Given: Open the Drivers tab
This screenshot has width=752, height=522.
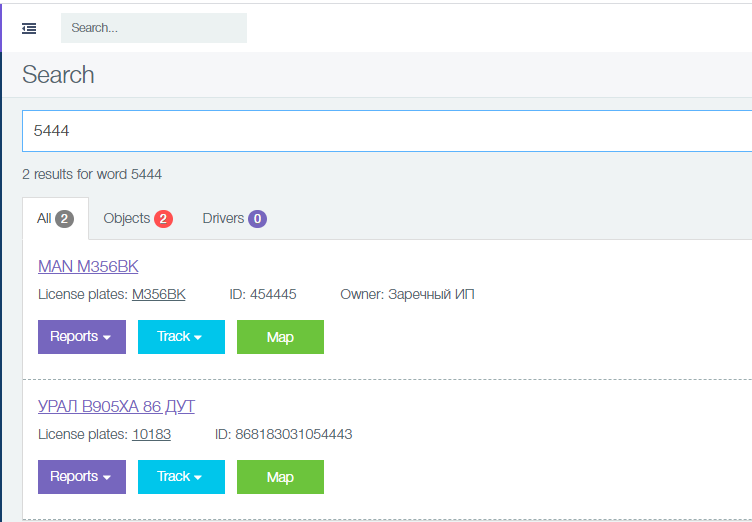Looking at the screenshot, I should coord(223,218).
